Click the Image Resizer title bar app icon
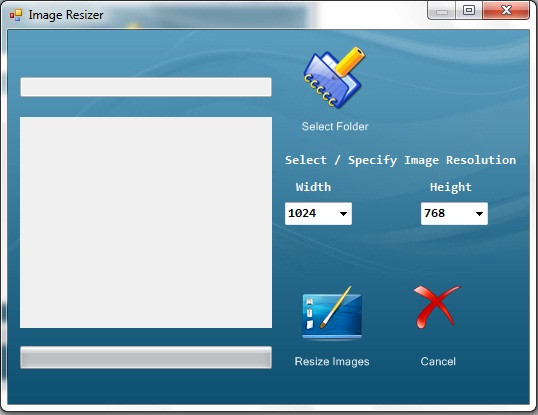Screen dimensions: 538x415 [16, 15]
